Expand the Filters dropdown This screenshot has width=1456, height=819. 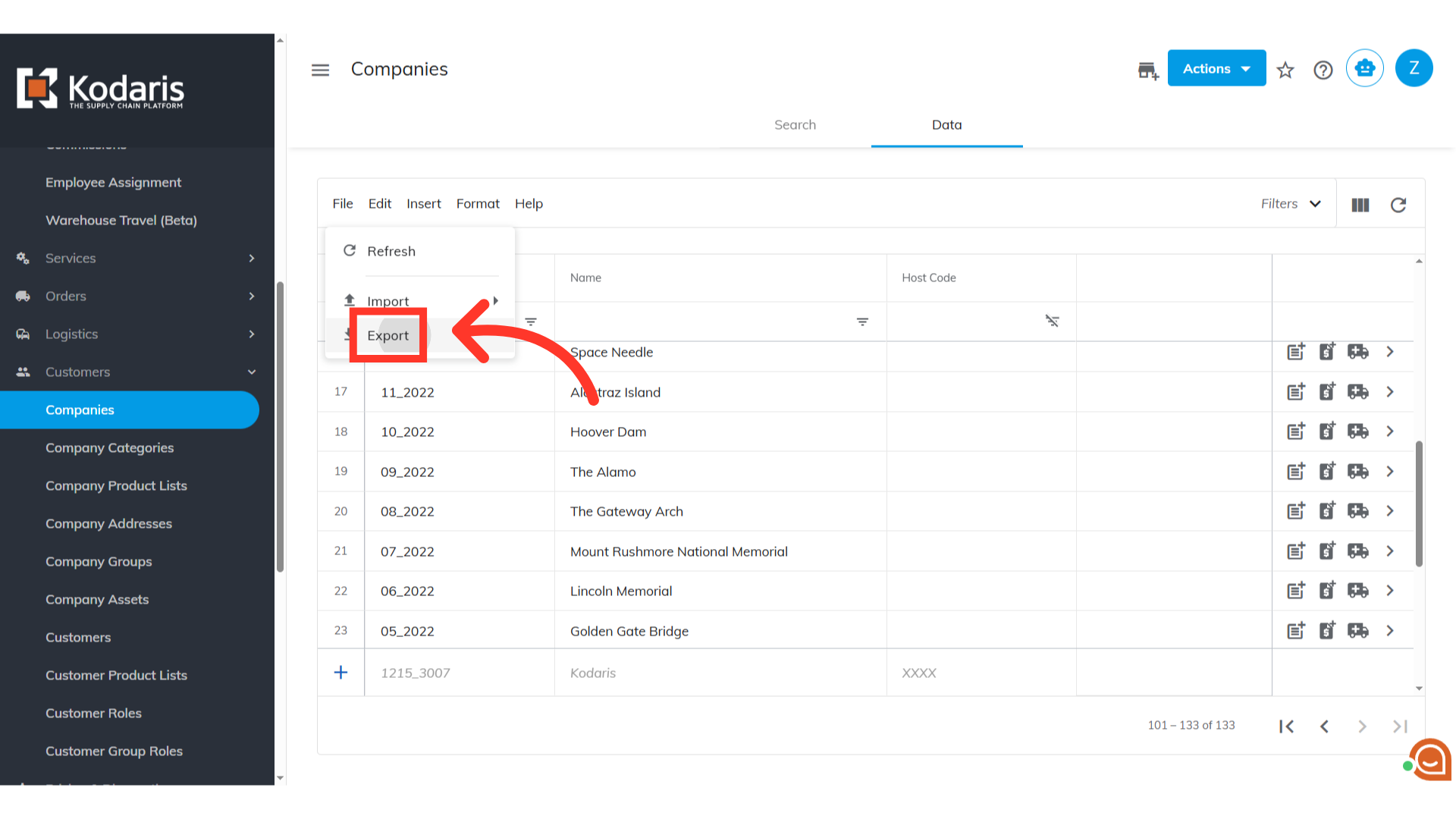coord(1291,204)
